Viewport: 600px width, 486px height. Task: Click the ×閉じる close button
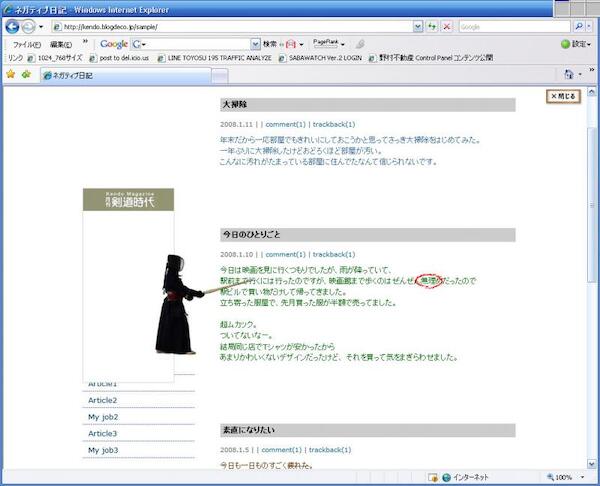[563, 96]
